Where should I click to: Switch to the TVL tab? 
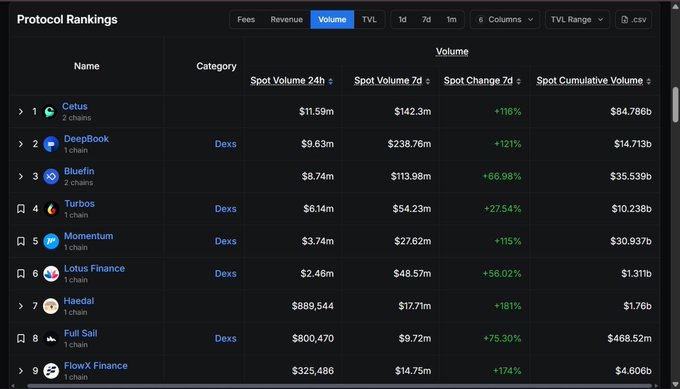pos(369,20)
